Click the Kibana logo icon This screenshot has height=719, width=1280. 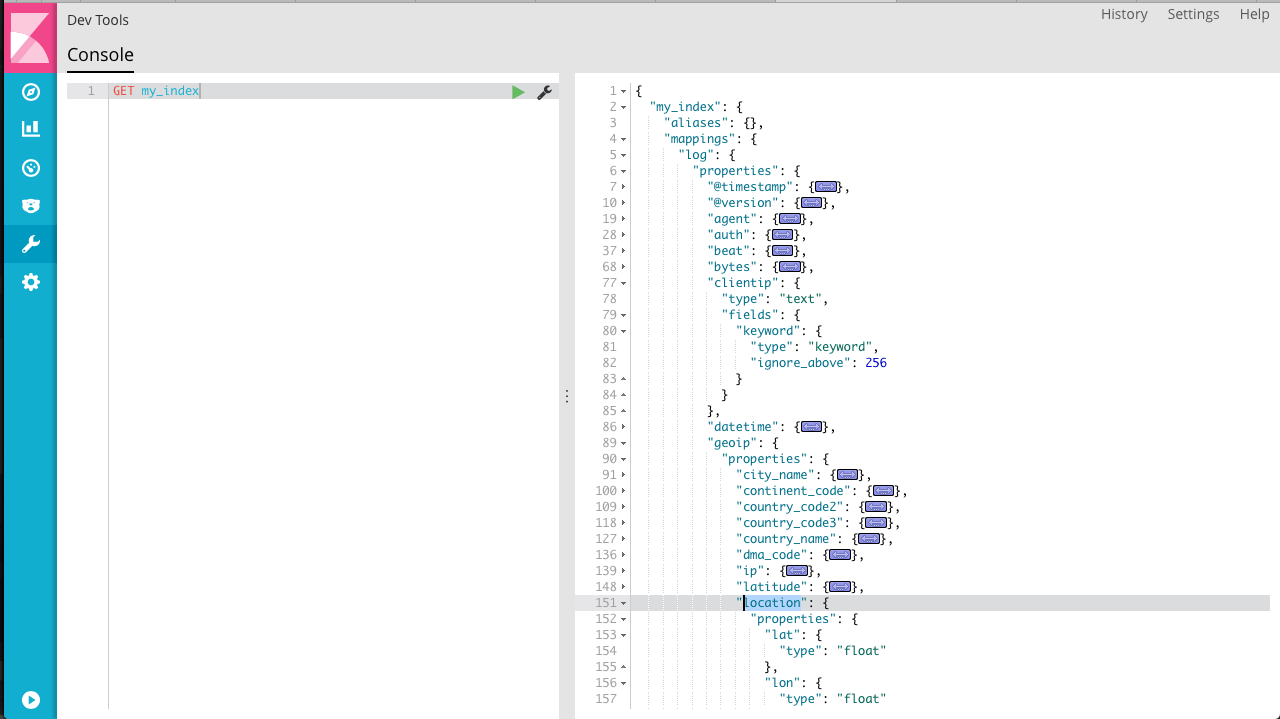30,38
